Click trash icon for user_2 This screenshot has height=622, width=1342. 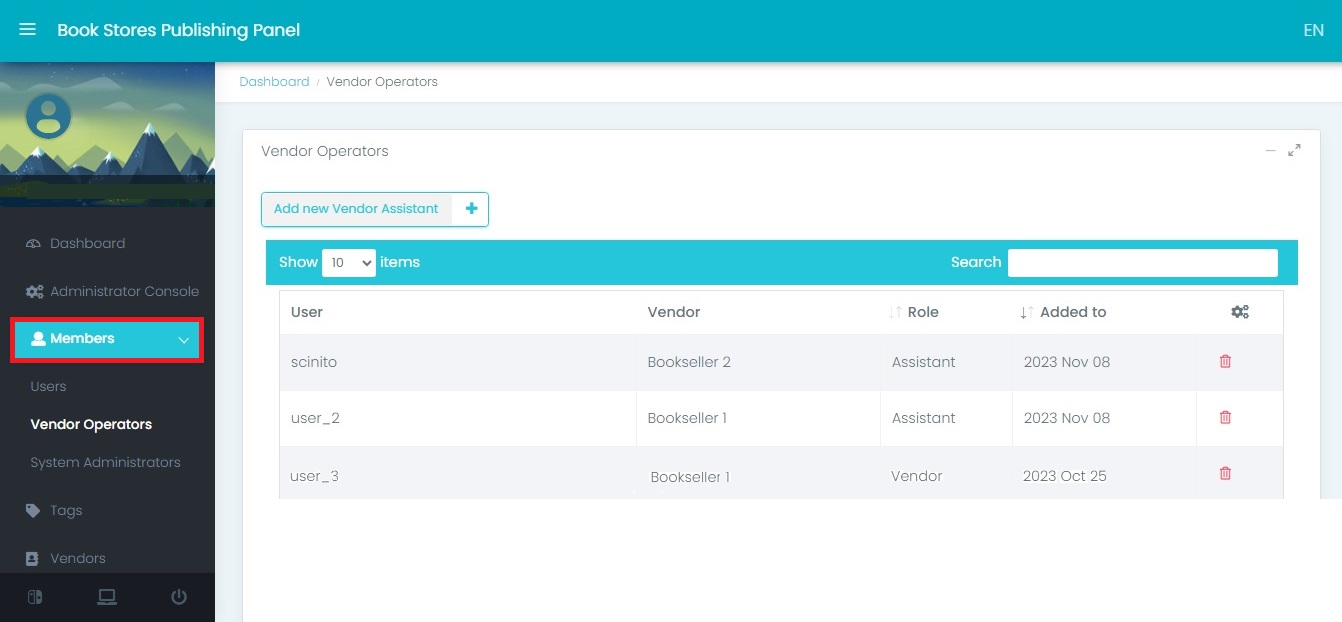(1225, 417)
